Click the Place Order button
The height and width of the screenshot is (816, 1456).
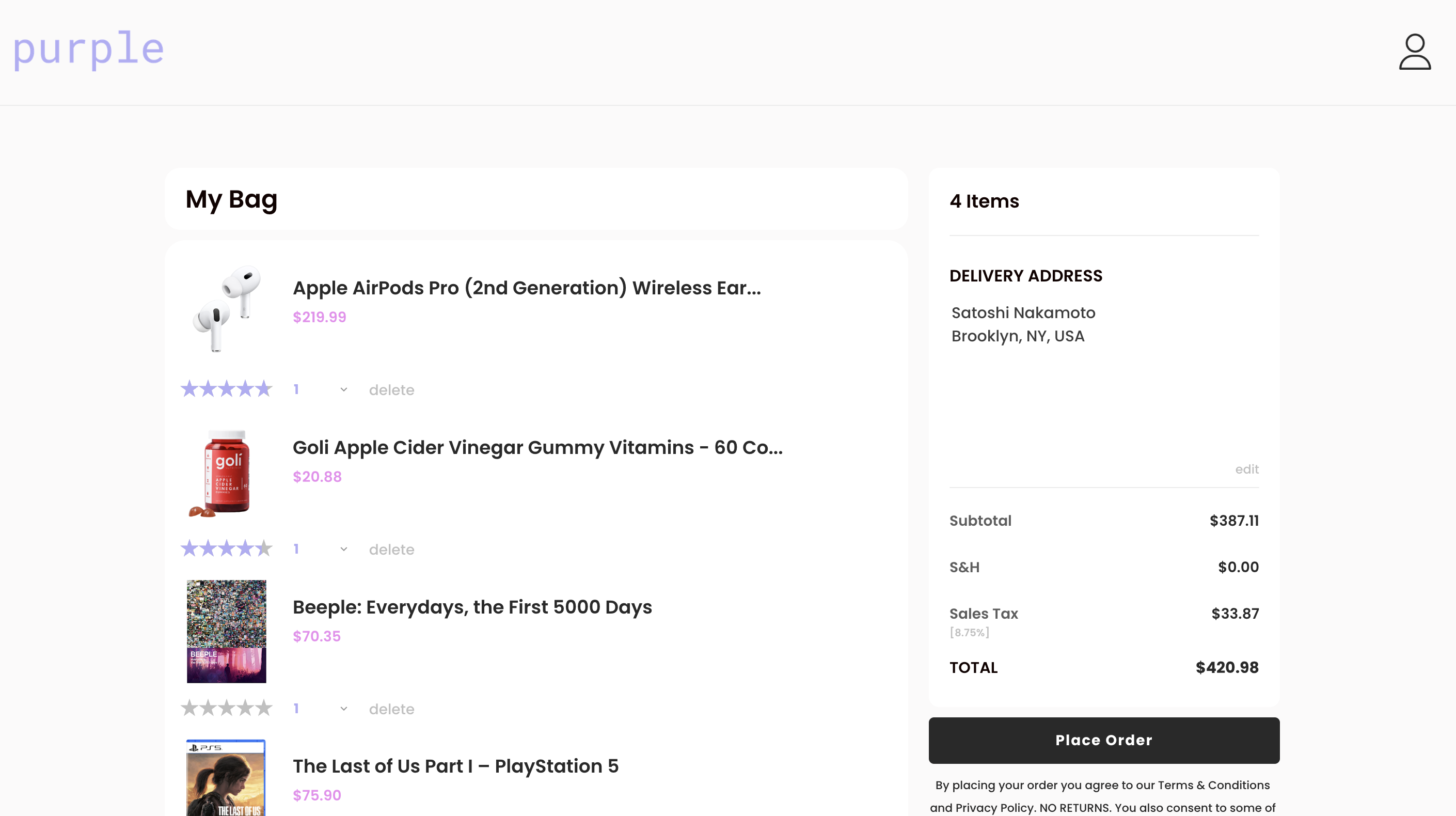(1104, 740)
